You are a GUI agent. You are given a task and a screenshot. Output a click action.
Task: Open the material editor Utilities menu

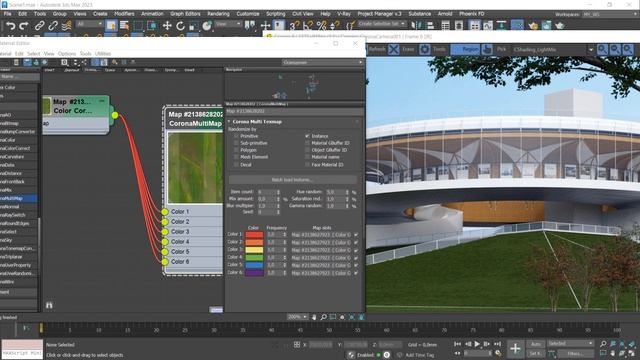coord(103,53)
